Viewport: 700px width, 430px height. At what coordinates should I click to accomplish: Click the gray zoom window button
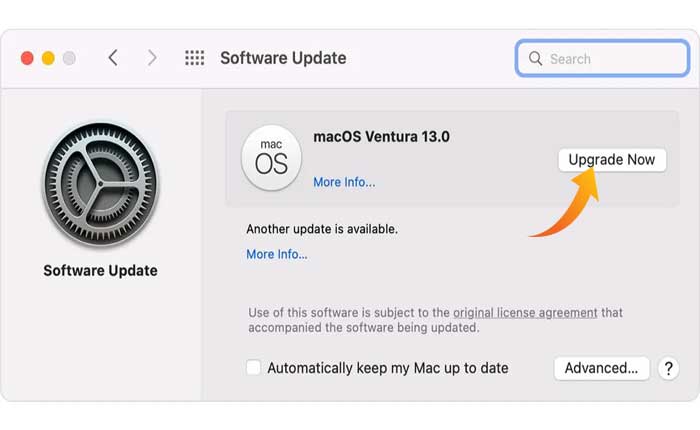[69, 59]
